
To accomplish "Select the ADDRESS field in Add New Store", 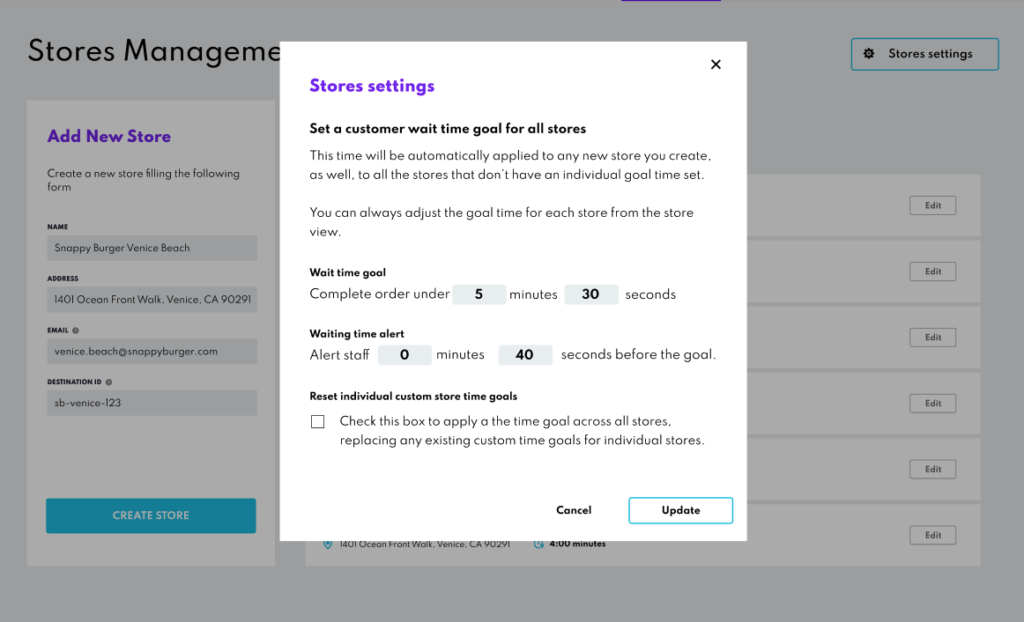I will (152, 299).
